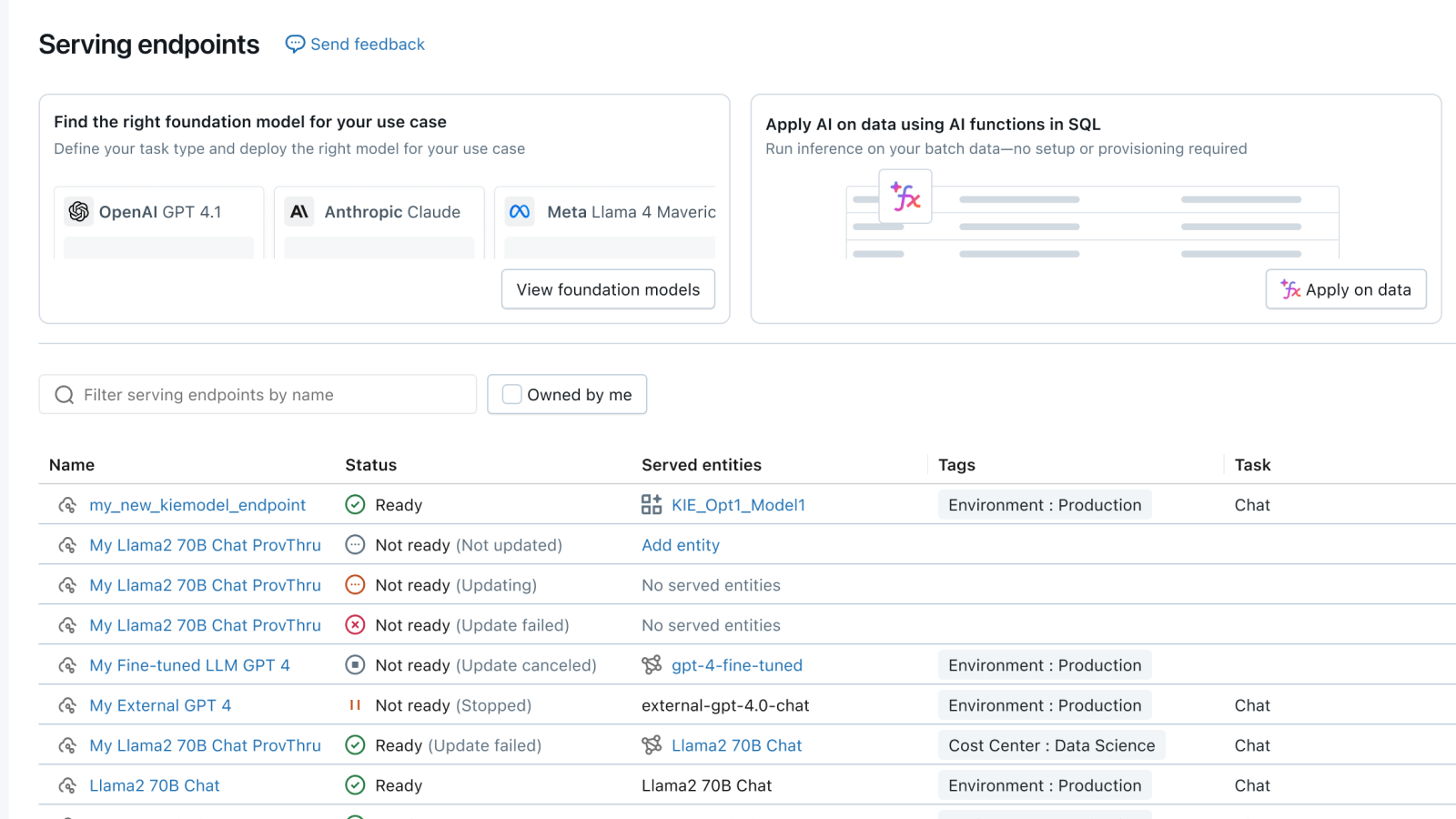The width and height of the screenshot is (1456, 819).
Task: Click the red Update failed status icon
Action: click(354, 625)
